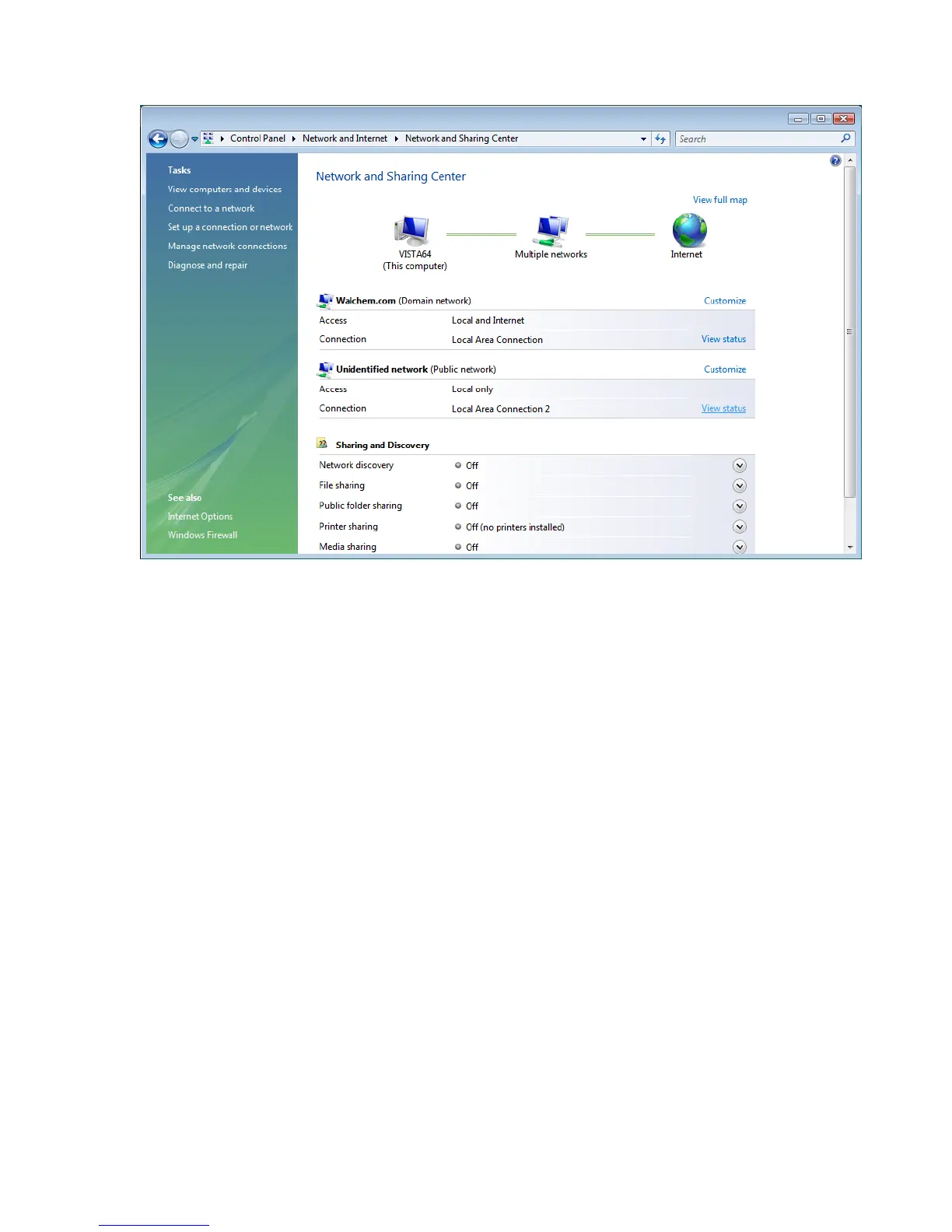Click the Unidentified network icon

pyautogui.click(x=325, y=369)
